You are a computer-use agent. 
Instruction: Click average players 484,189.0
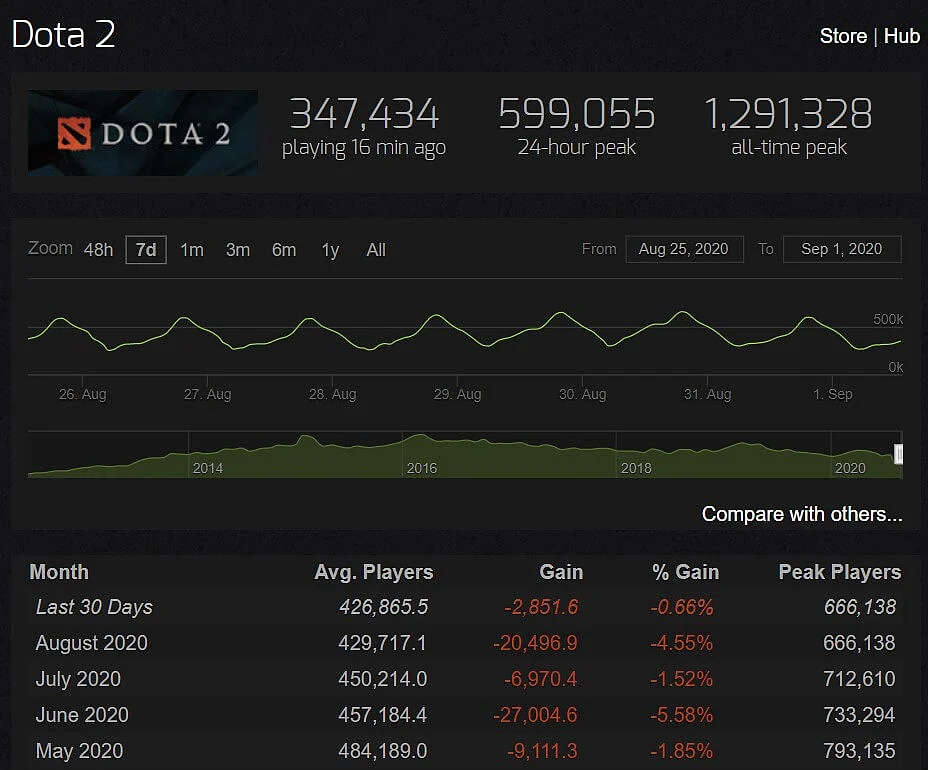click(x=382, y=751)
